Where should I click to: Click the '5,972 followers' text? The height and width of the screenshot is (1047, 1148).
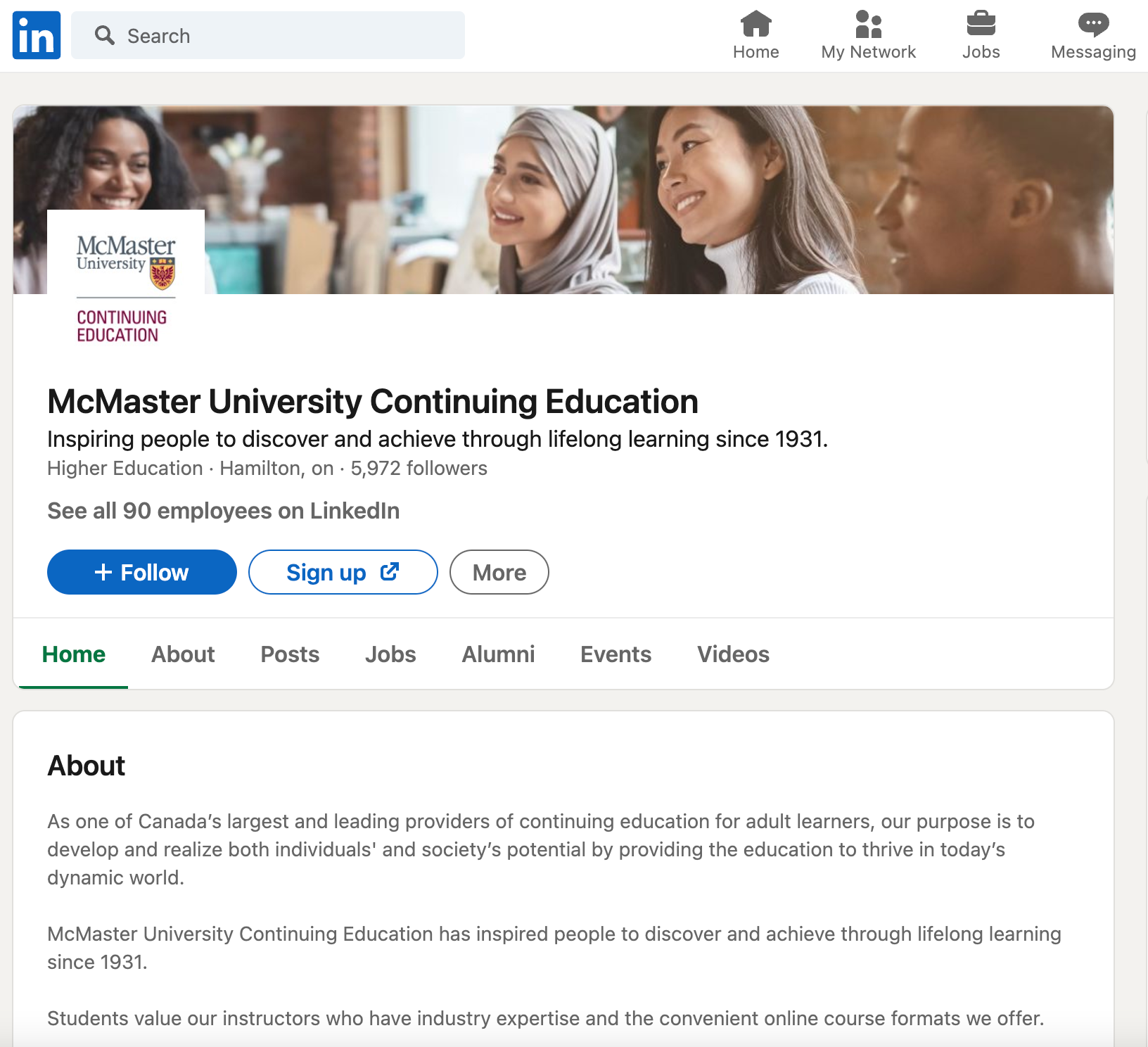[419, 469]
